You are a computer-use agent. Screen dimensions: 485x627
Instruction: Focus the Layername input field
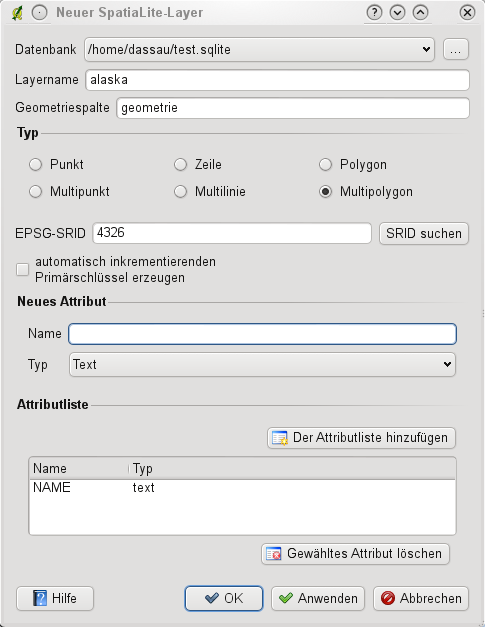tap(277, 80)
